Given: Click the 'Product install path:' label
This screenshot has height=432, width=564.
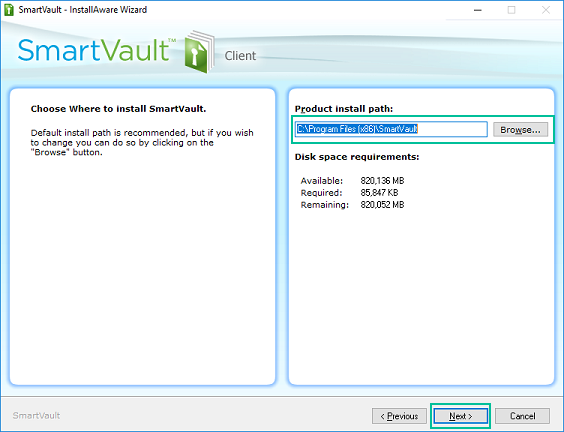Looking at the screenshot, I should (x=344, y=109).
